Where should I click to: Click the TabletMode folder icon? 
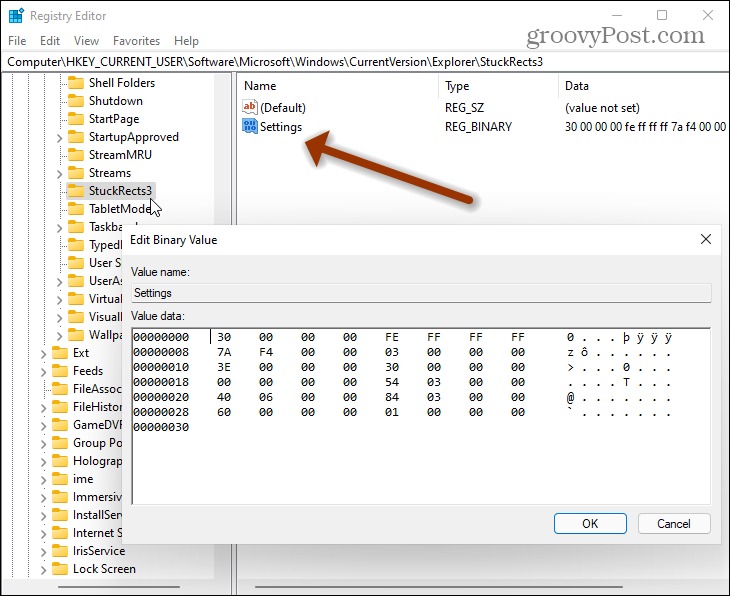click(x=76, y=209)
